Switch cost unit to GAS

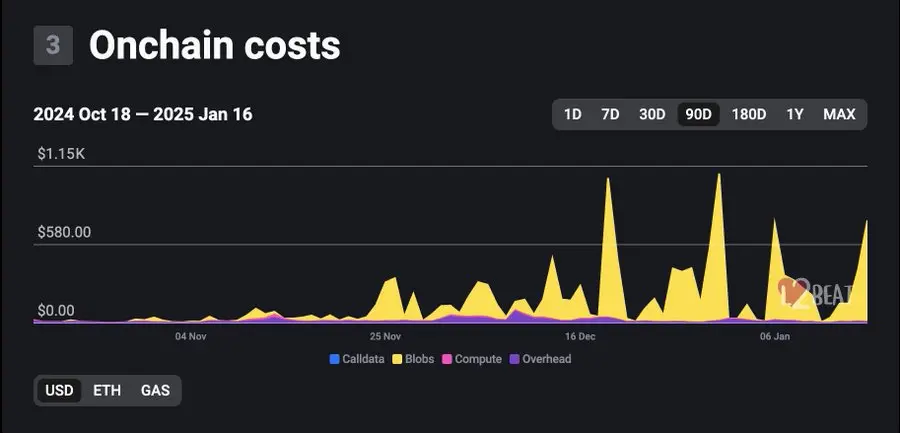[155, 390]
